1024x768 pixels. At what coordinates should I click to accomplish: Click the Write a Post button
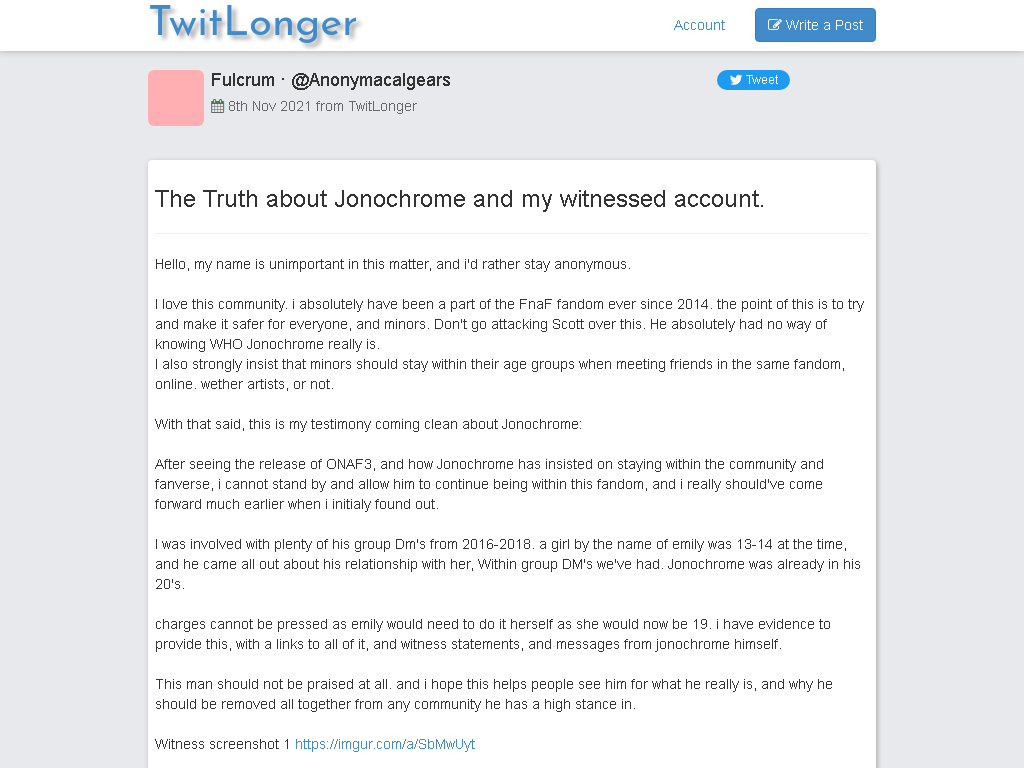click(x=815, y=25)
